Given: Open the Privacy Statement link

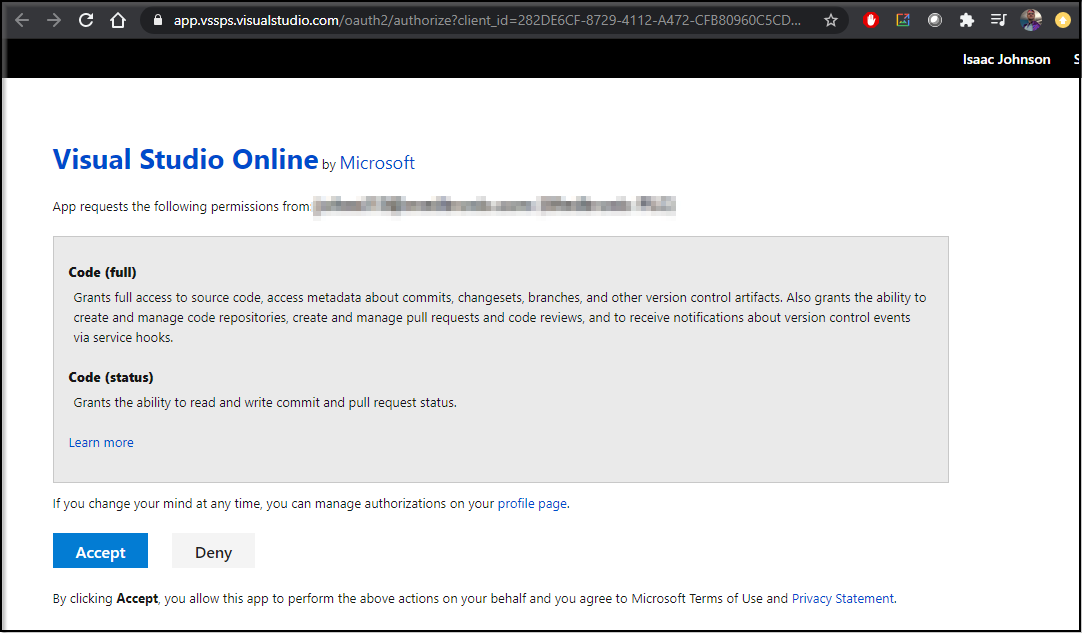Looking at the screenshot, I should tap(843, 598).
